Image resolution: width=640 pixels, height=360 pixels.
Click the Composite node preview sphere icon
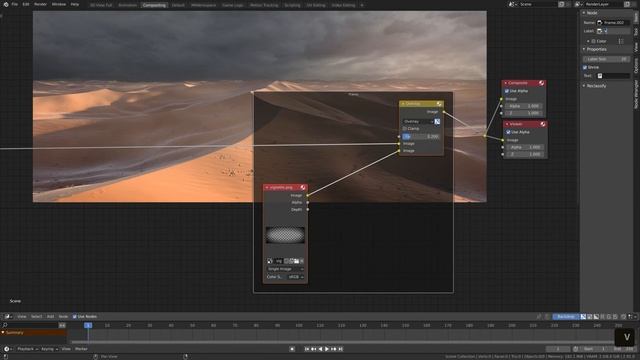click(542, 83)
